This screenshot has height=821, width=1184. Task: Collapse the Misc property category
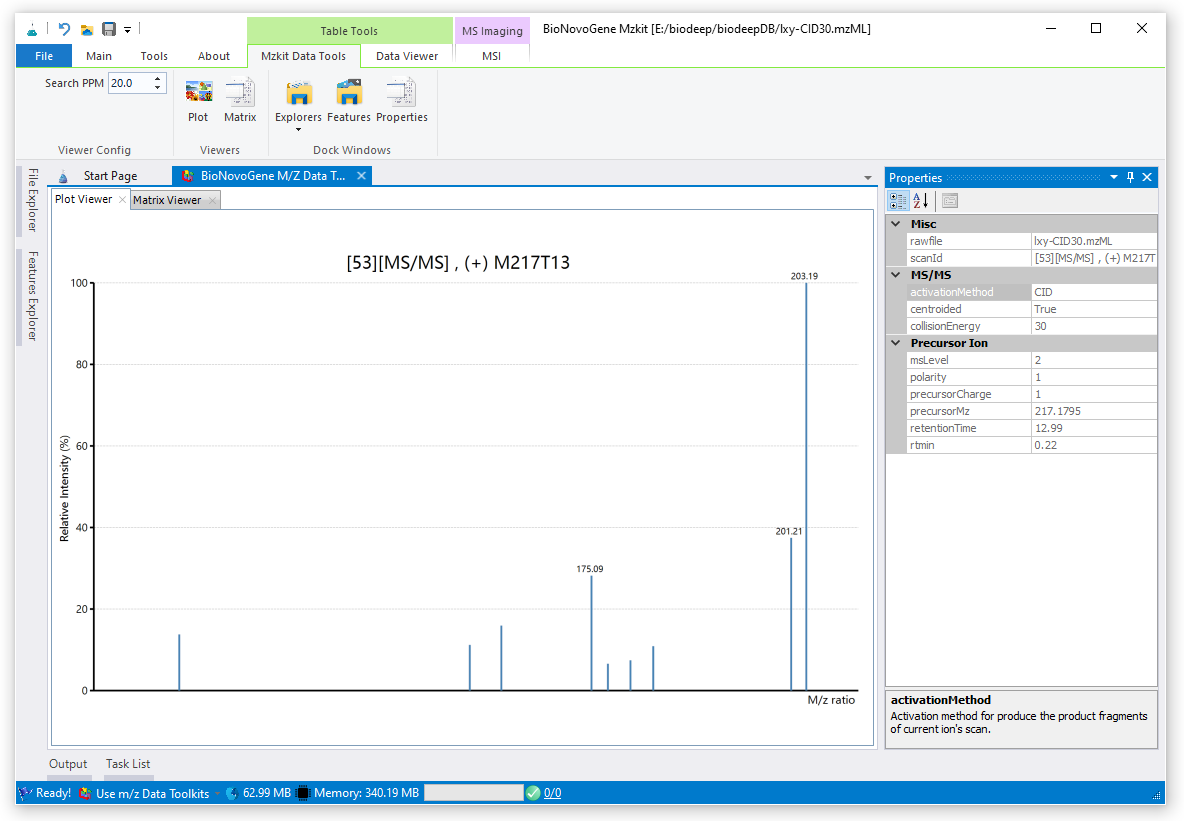click(896, 224)
